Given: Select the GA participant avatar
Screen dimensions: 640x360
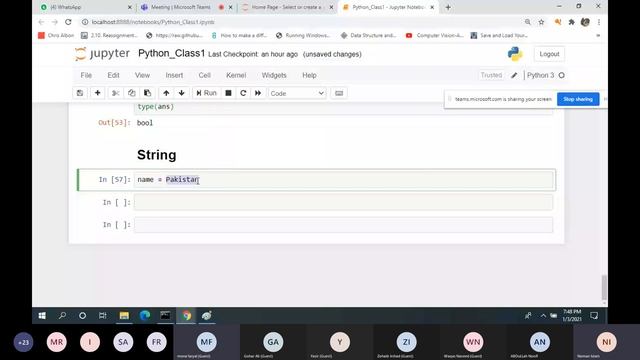Looking at the screenshot, I should click(x=273, y=342).
